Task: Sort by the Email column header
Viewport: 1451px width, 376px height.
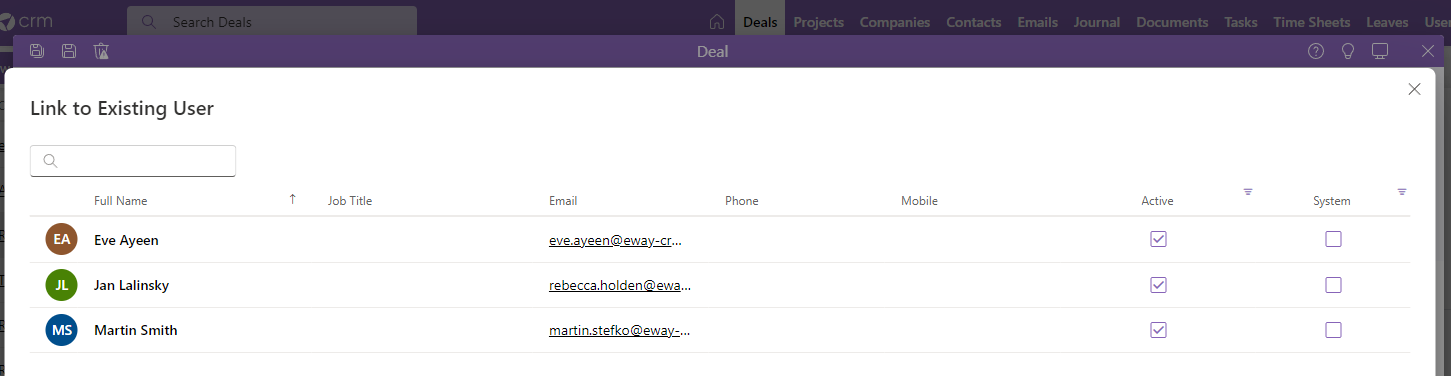Action: point(563,201)
